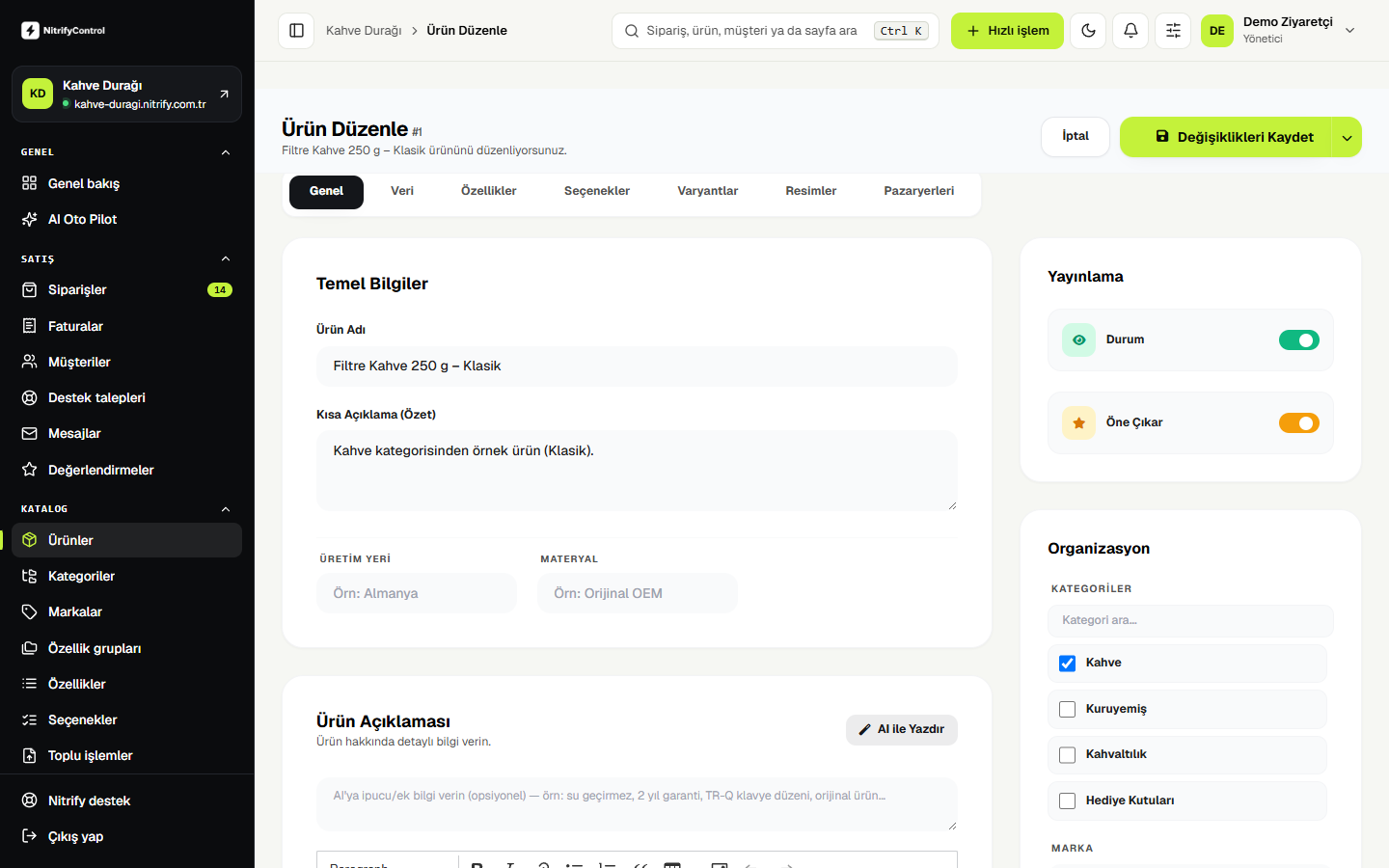
Task: Collapse the KATALOG sidebar section
Action: tap(226, 509)
